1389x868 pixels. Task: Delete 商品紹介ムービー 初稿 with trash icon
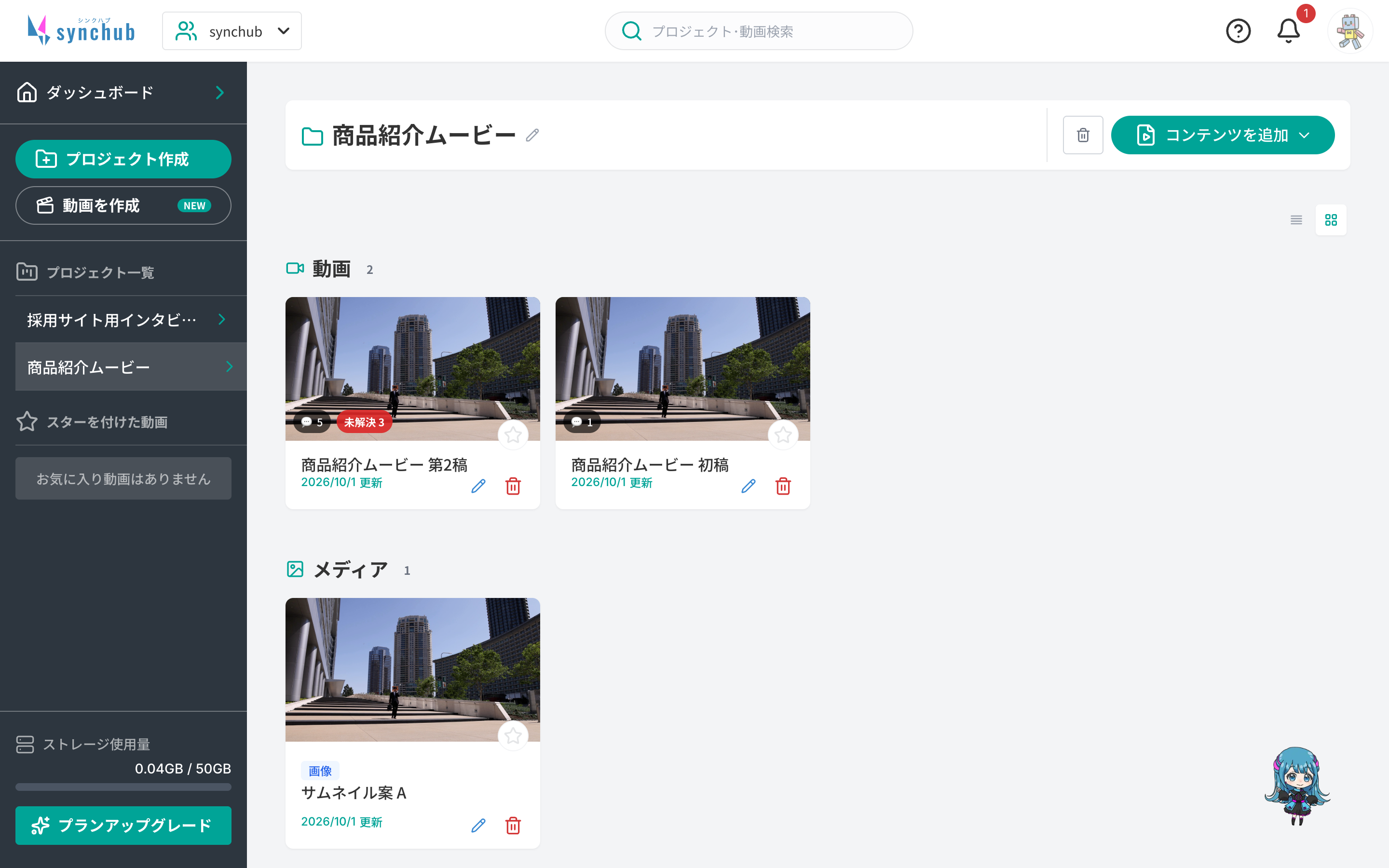pos(783,486)
